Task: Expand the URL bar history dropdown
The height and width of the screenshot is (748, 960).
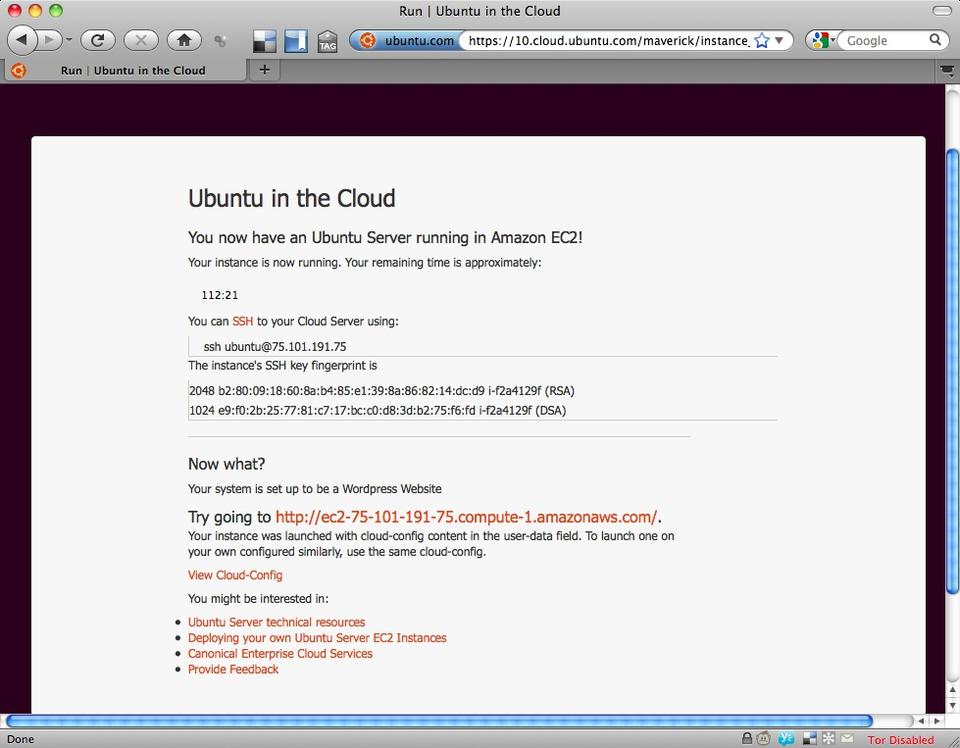Action: (x=780, y=41)
